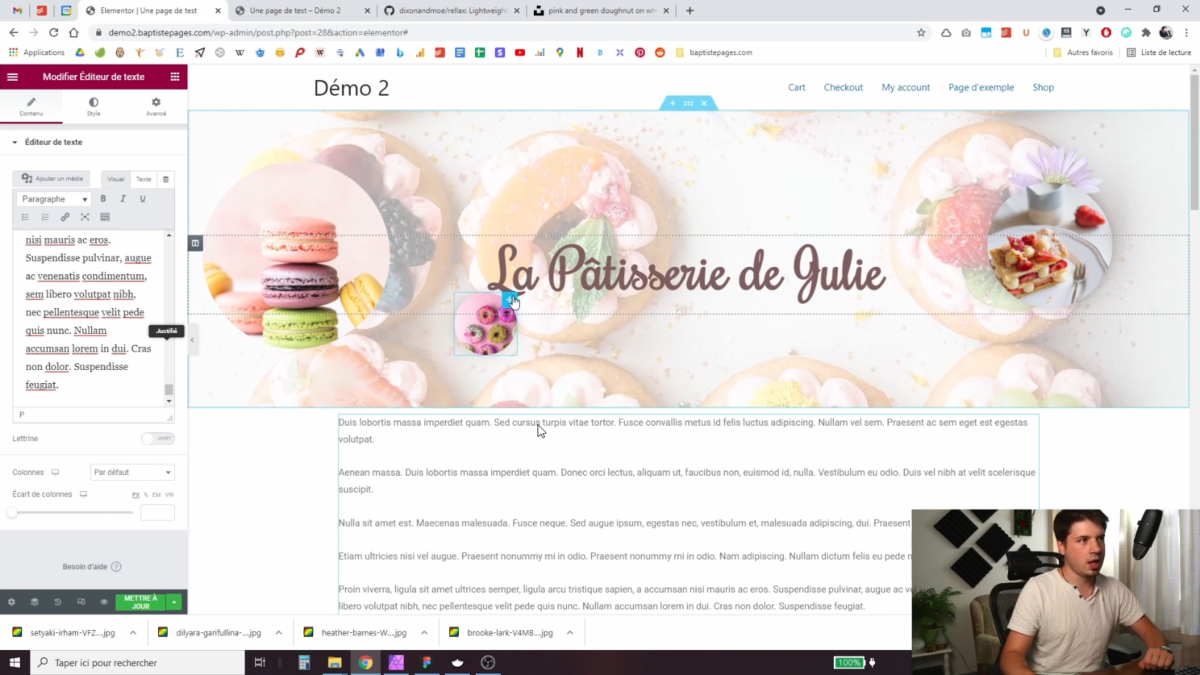Click the column edit handle icon
Viewport: 1200px width, 675px height.
coord(195,243)
